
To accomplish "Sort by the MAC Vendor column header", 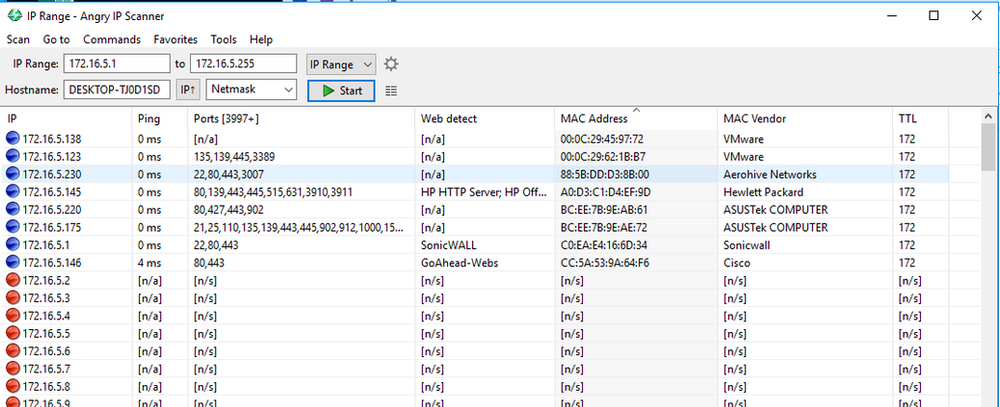I will 804,119.
